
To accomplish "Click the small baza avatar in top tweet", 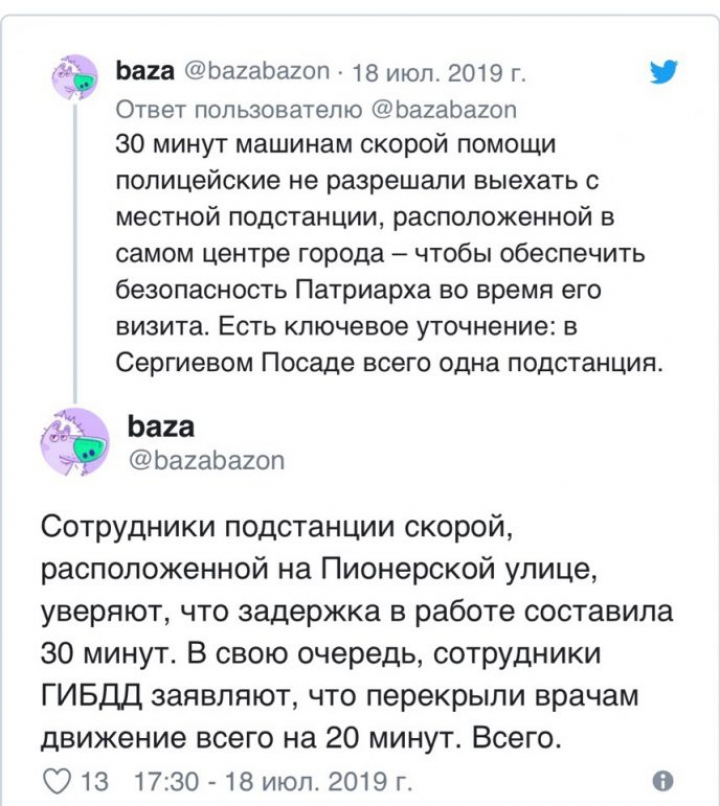I will pyautogui.click(x=75, y=78).
